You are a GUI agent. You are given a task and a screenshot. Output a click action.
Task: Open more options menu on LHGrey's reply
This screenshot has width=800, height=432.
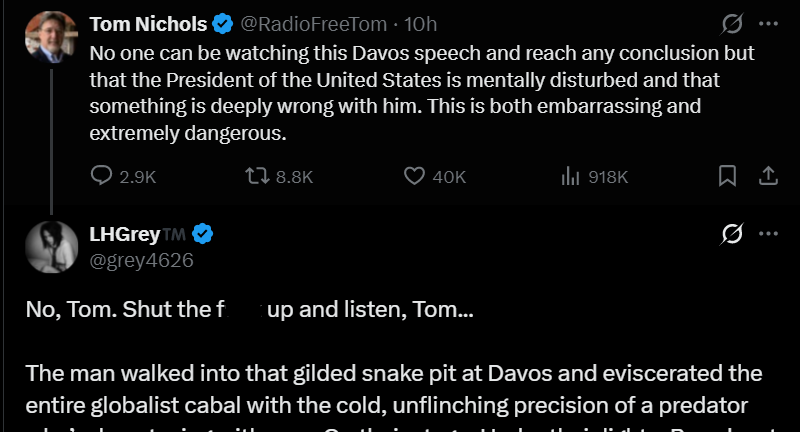pyautogui.click(x=768, y=234)
